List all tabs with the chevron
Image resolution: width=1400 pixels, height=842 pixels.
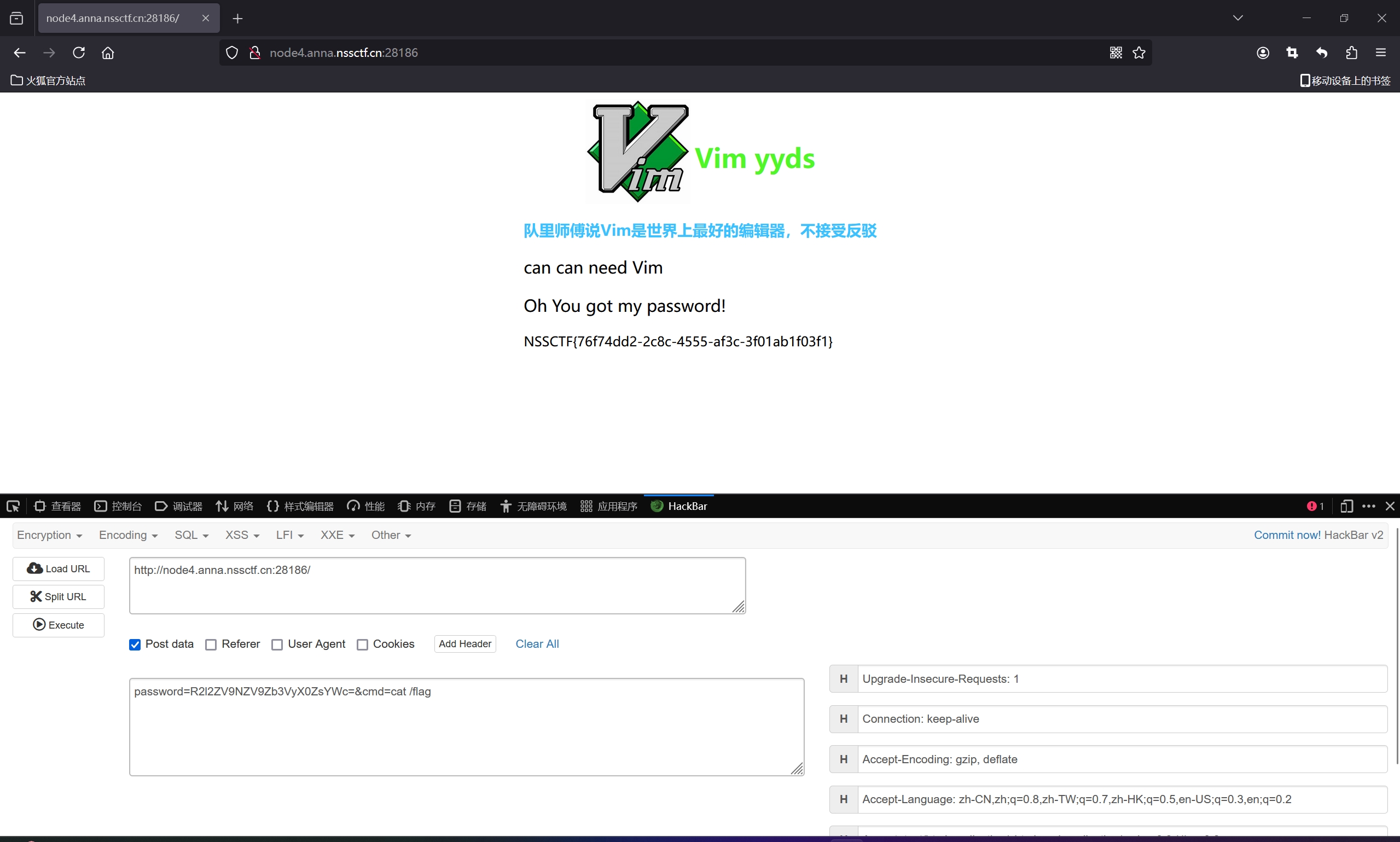click(1238, 18)
